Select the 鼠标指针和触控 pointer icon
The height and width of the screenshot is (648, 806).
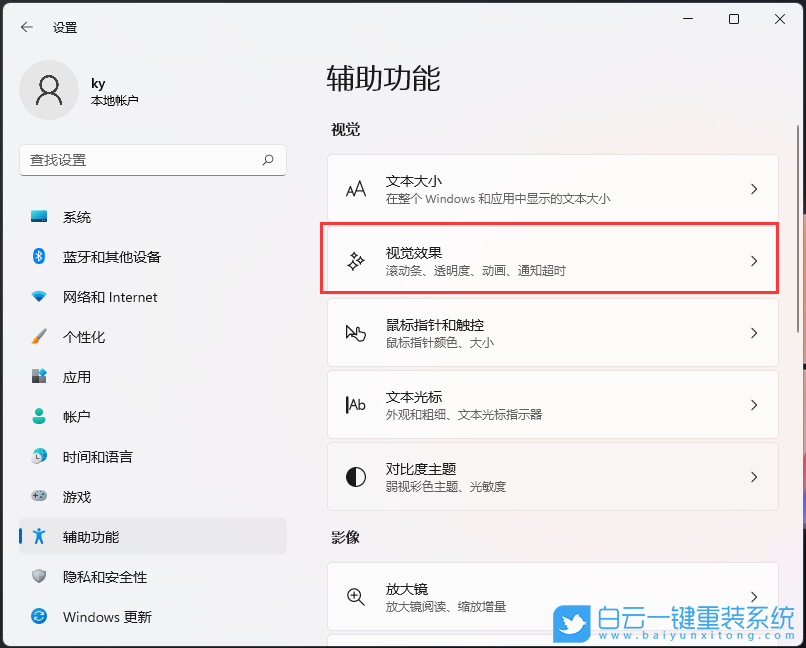point(355,331)
